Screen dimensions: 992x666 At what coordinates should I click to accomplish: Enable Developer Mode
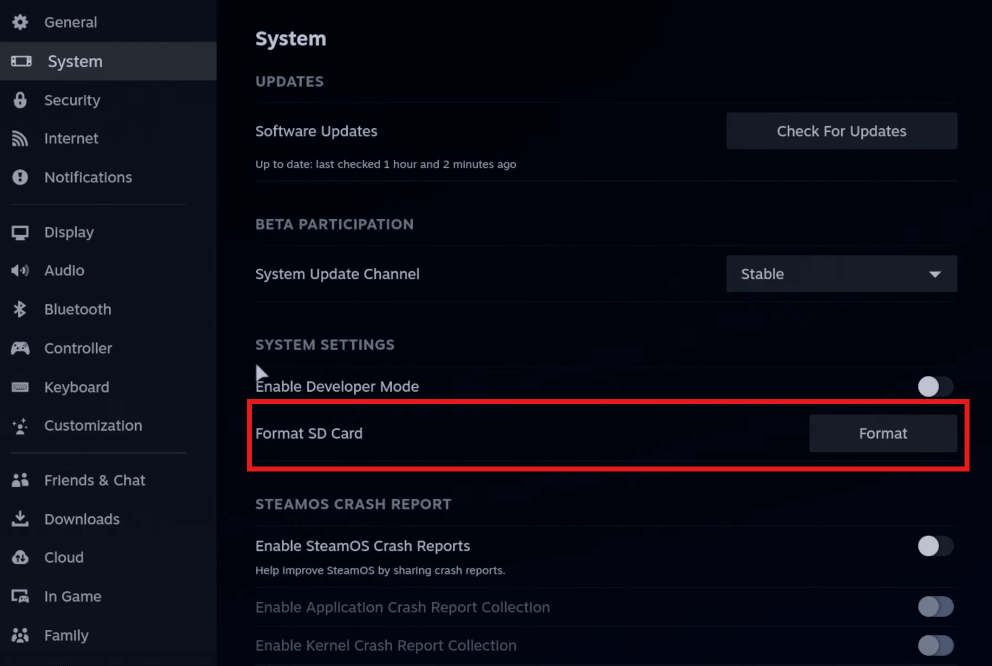[934, 386]
